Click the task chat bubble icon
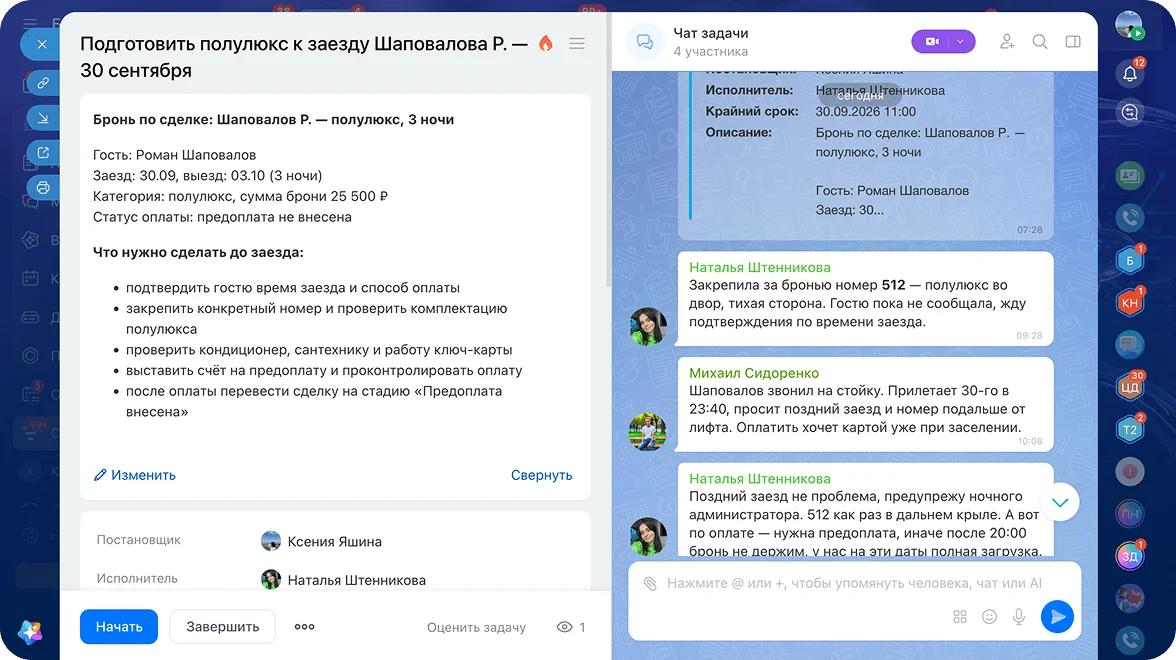This screenshot has width=1176, height=660. 645,42
